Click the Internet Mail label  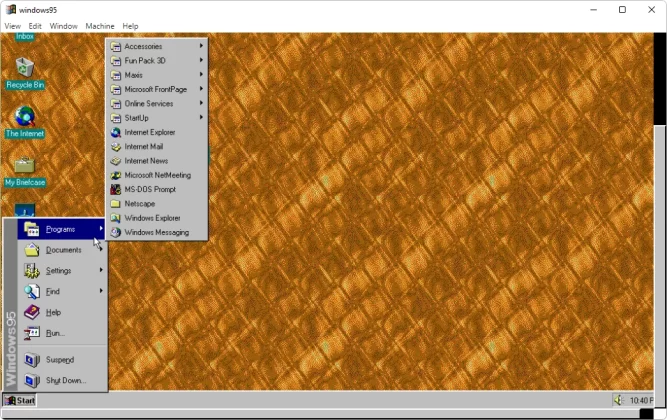[143, 146]
